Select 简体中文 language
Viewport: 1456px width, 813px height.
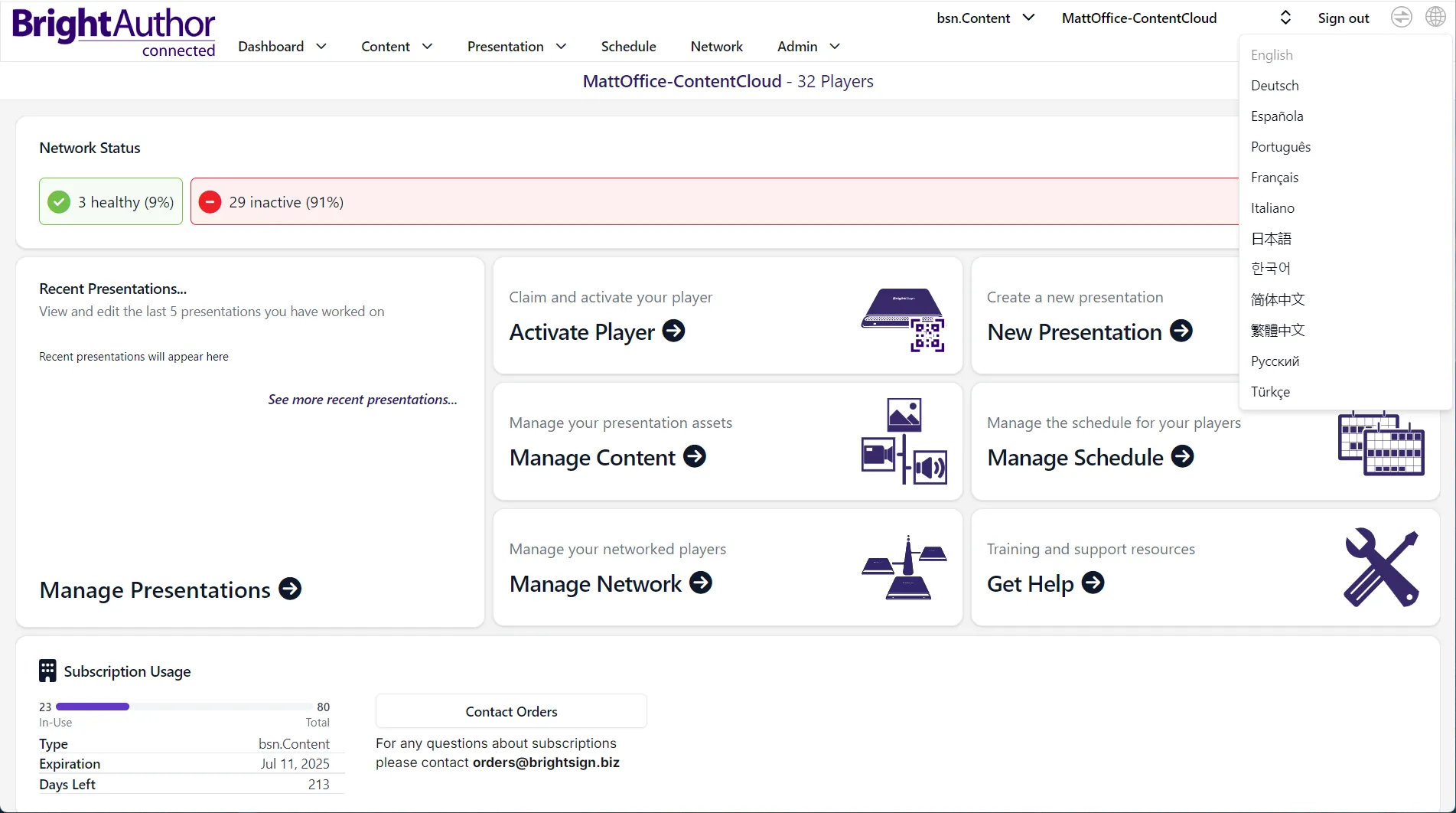(x=1278, y=299)
